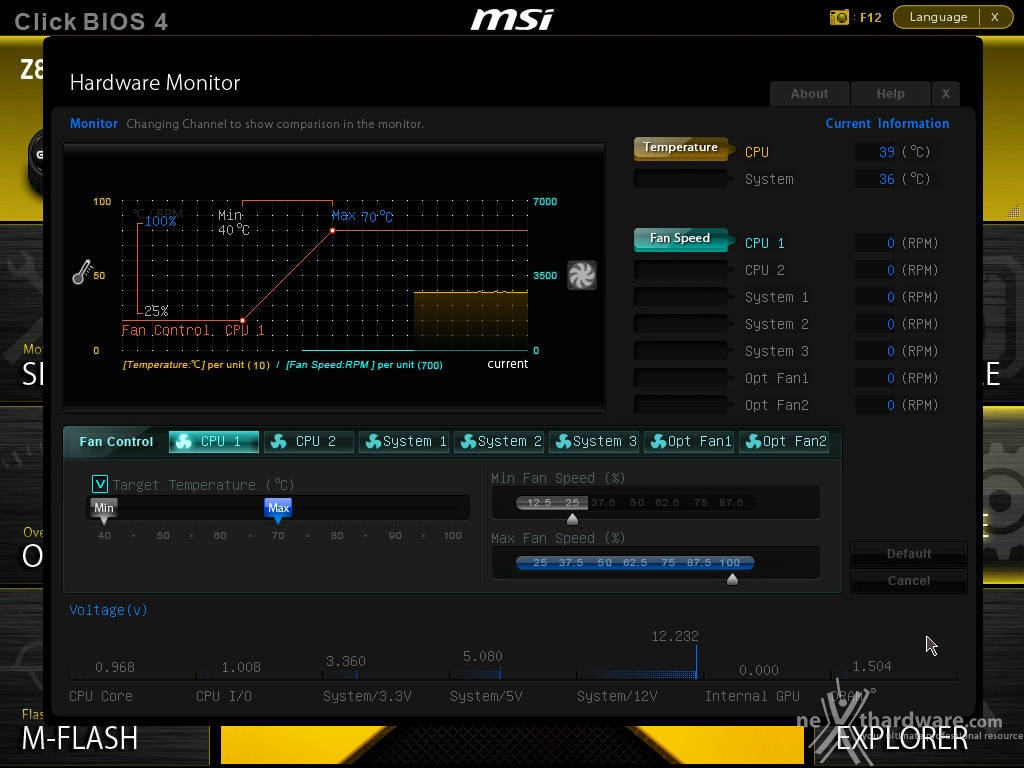
Task: Click the CPU temperature value 39
Action: [x=886, y=152]
